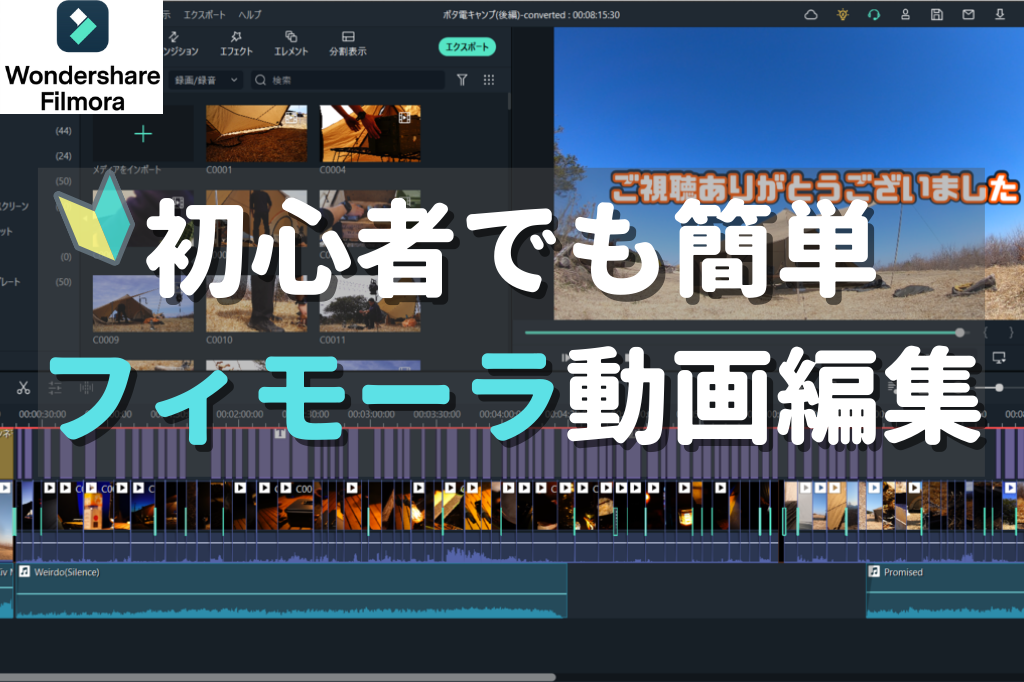
Task: Switch to the エレメント tab
Action: pos(291,43)
